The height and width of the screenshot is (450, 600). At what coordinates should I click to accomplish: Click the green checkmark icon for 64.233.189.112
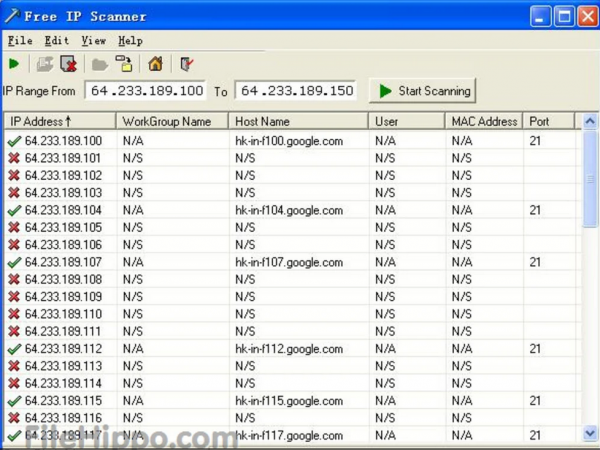[x=14, y=349]
